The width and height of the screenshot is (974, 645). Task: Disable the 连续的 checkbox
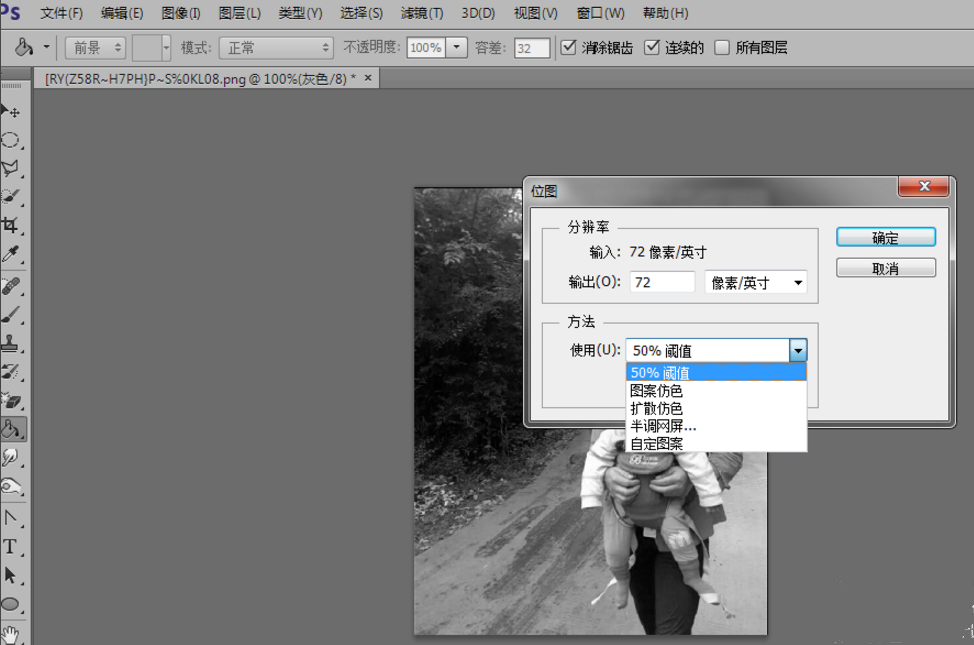[654, 46]
